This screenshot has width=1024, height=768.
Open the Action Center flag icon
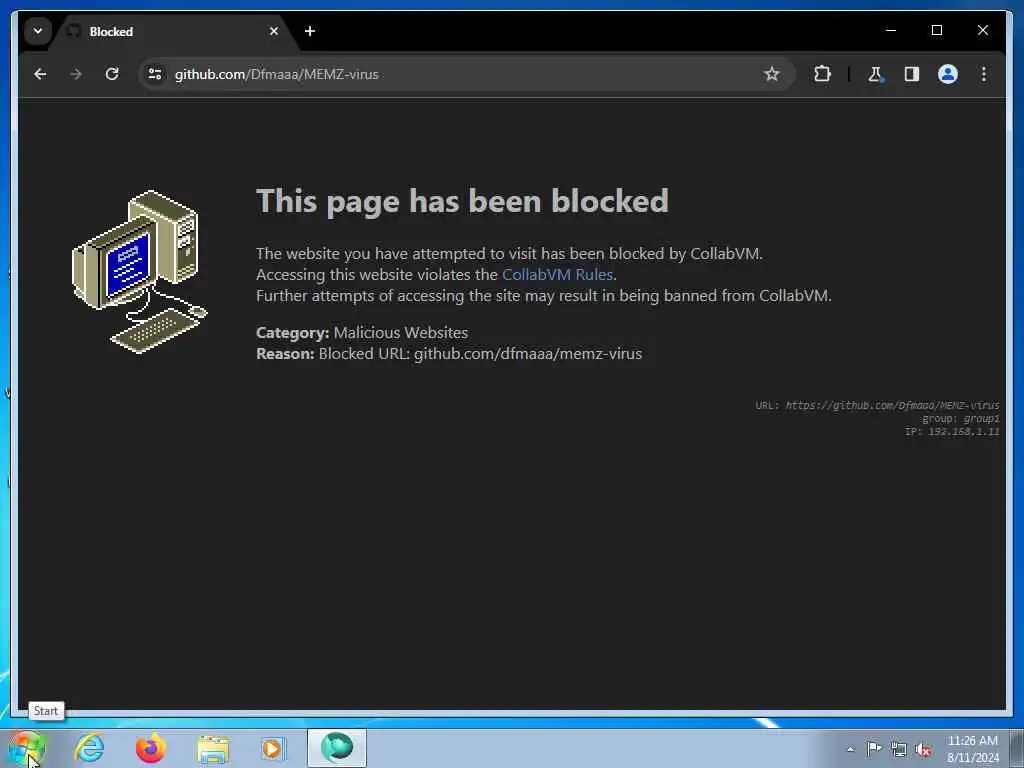click(874, 748)
